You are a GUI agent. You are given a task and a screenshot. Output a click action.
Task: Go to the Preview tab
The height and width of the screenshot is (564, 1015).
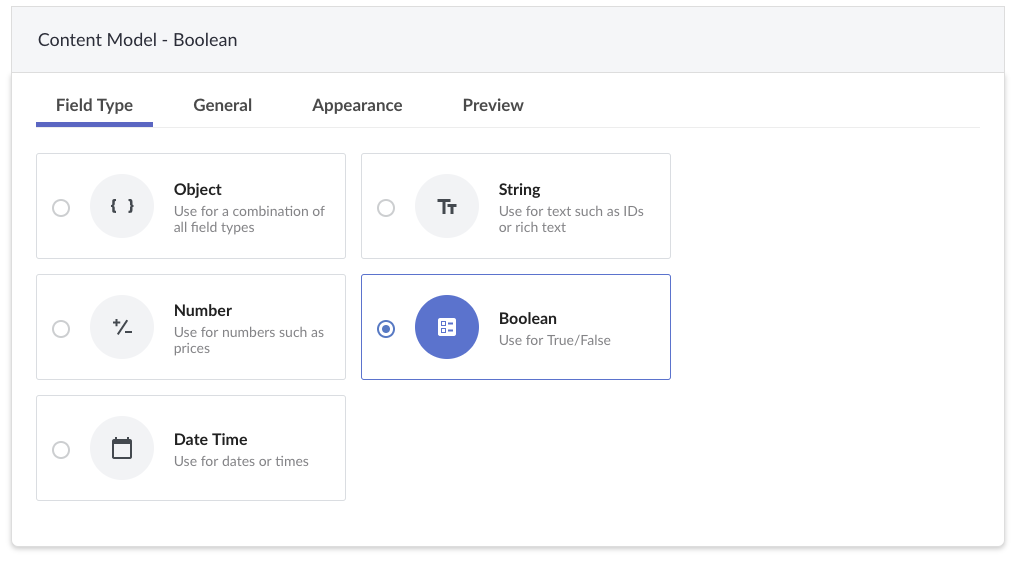[x=493, y=105]
